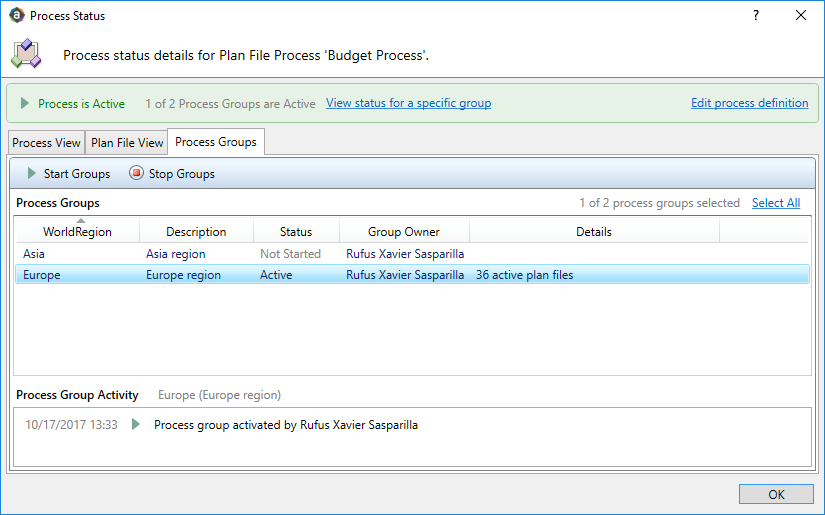Click the Start Groups play icon
The image size is (825, 515).
pos(31,174)
